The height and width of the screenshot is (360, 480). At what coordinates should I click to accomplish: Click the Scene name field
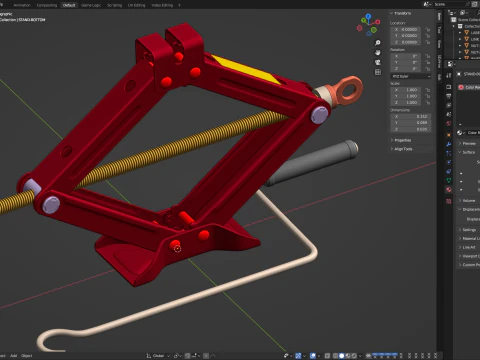tap(448, 4)
